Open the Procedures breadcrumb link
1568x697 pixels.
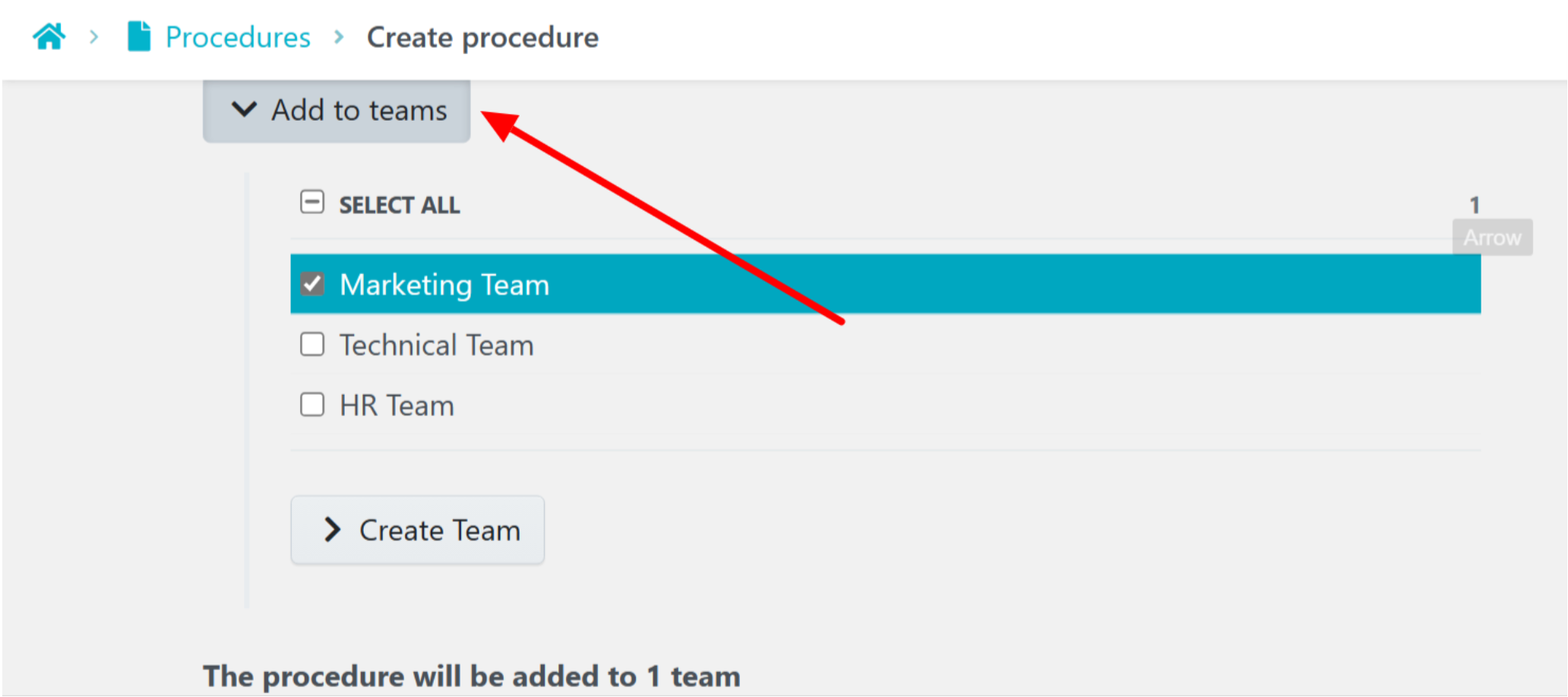coord(237,36)
